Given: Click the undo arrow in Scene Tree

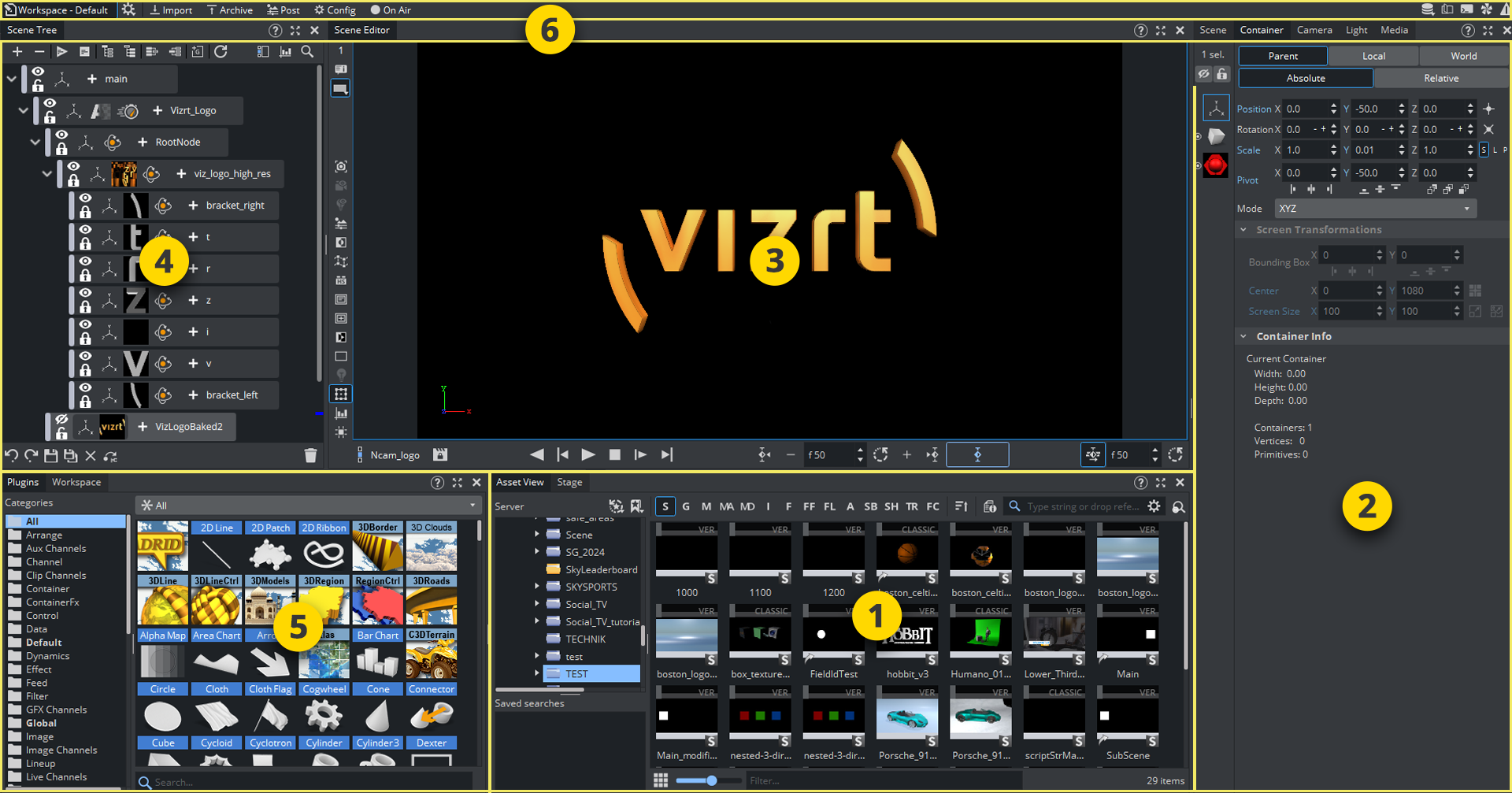Looking at the screenshot, I should tap(12, 456).
